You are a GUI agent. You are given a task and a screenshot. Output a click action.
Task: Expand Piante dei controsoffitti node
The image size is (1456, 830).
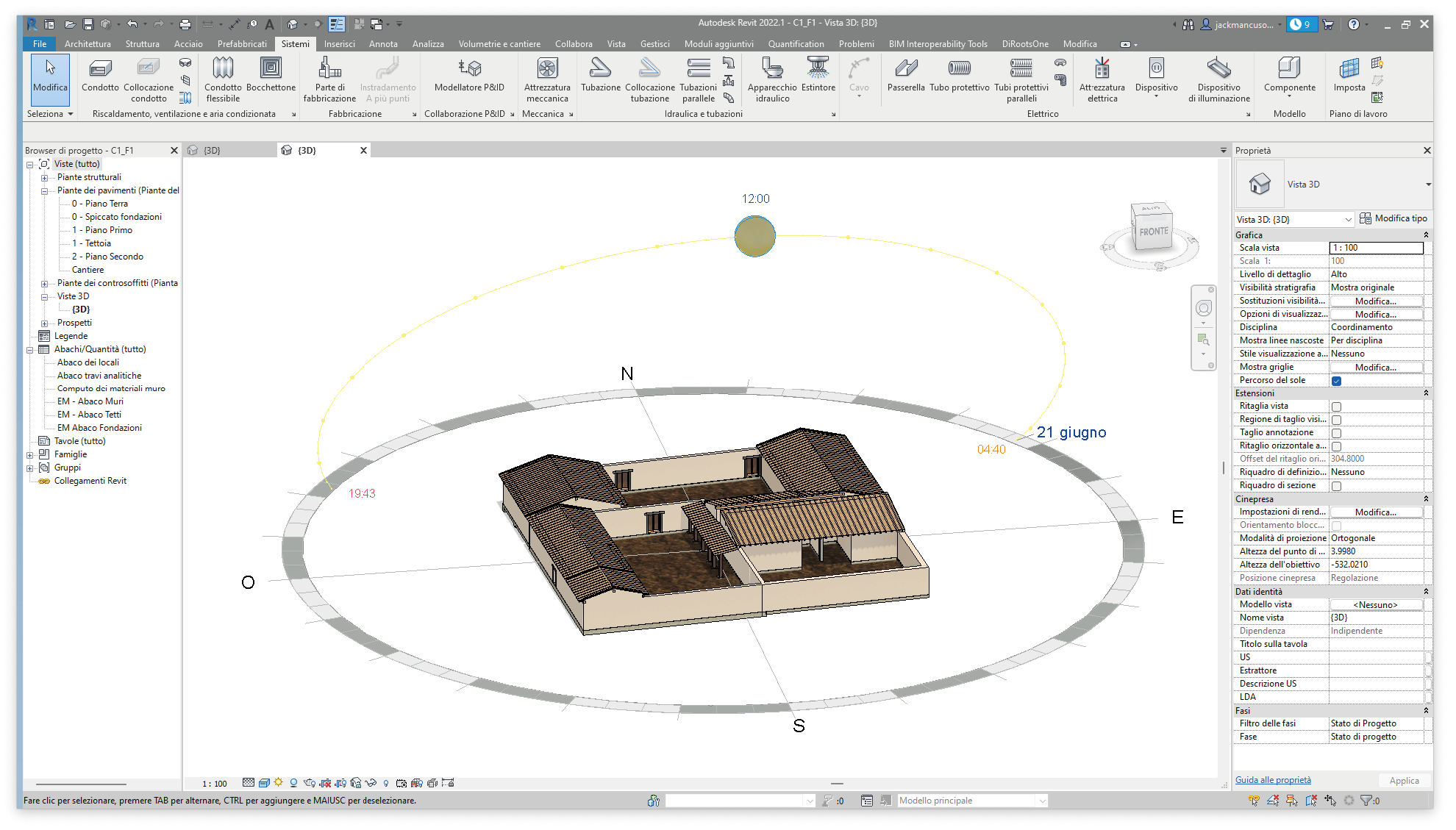[44, 284]
